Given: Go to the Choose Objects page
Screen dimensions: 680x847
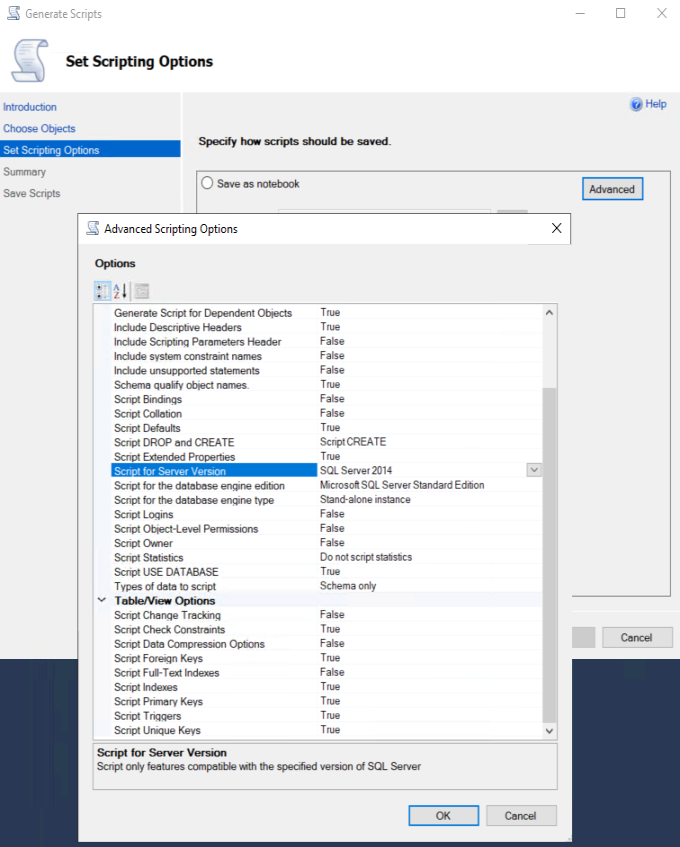Looking at the screenshot, I should tap(39, 129).
